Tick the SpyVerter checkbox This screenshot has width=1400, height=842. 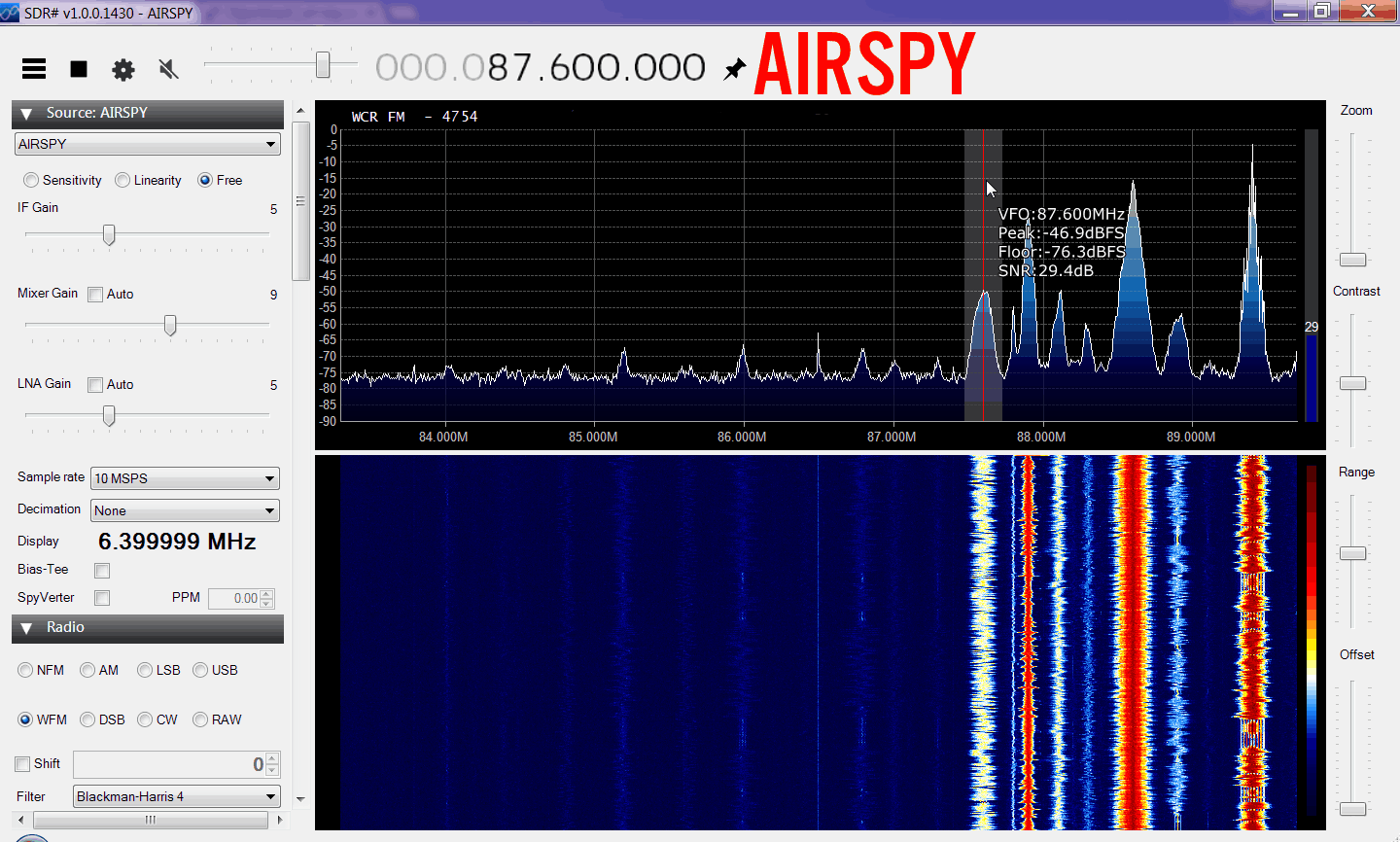[102, 598]
